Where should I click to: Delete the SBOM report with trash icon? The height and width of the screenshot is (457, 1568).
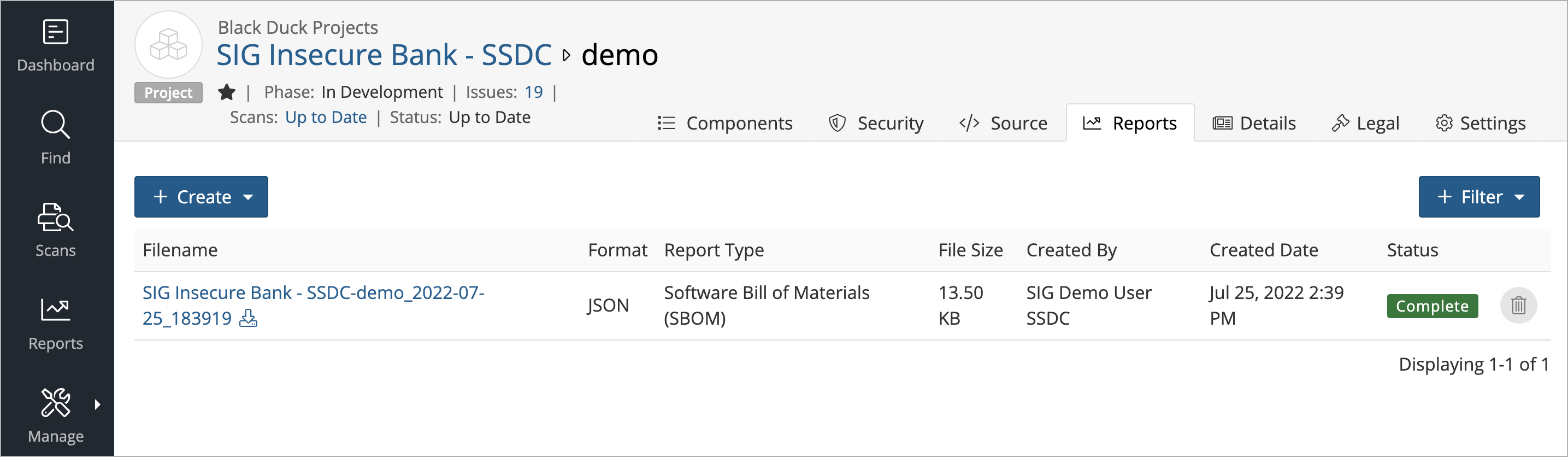click(x=1518, y=305)
